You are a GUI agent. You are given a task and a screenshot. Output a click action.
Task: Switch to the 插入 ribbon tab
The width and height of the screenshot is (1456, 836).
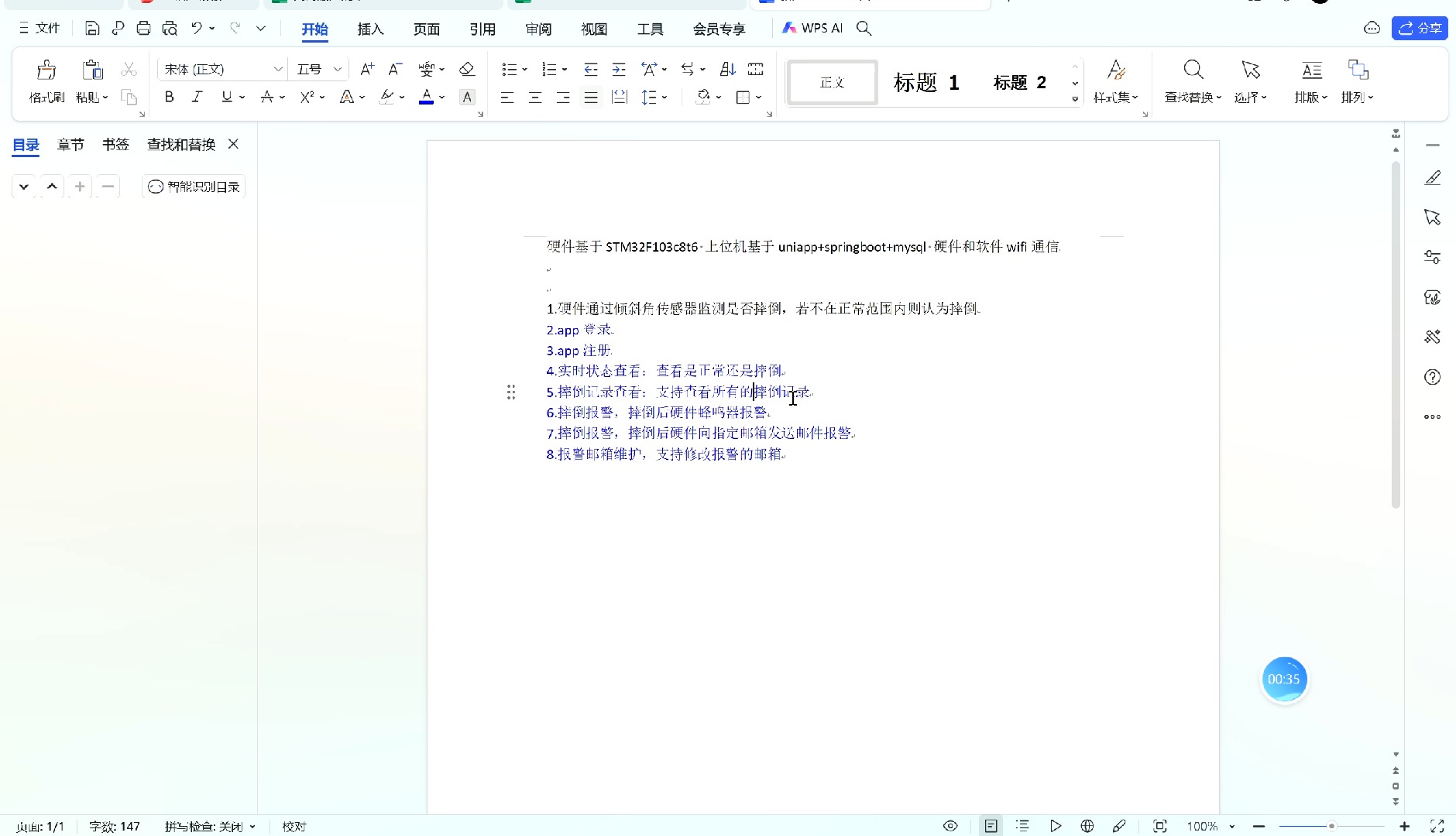pos(370,29)
